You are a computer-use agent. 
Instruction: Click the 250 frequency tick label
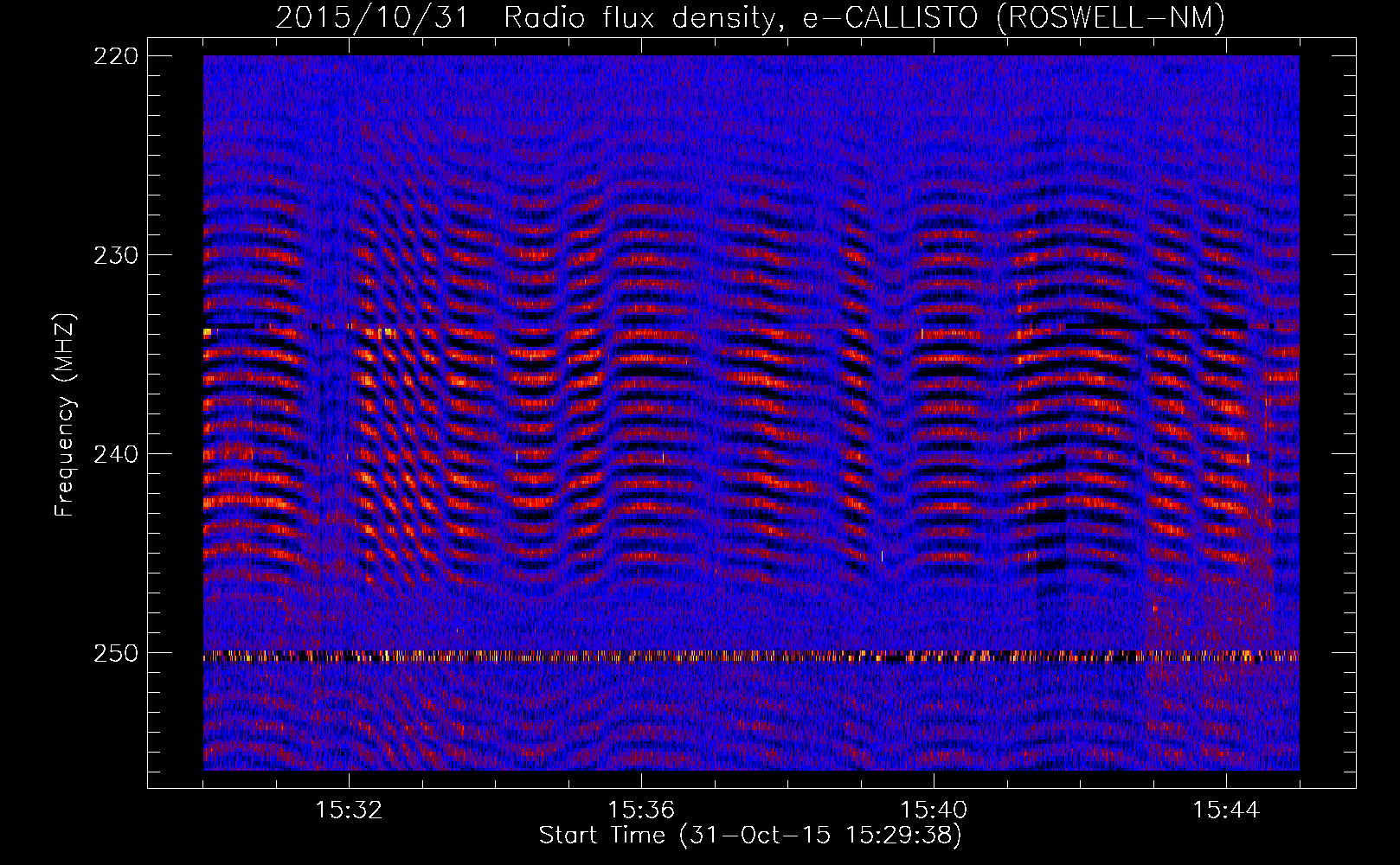(x=115, y=653)
